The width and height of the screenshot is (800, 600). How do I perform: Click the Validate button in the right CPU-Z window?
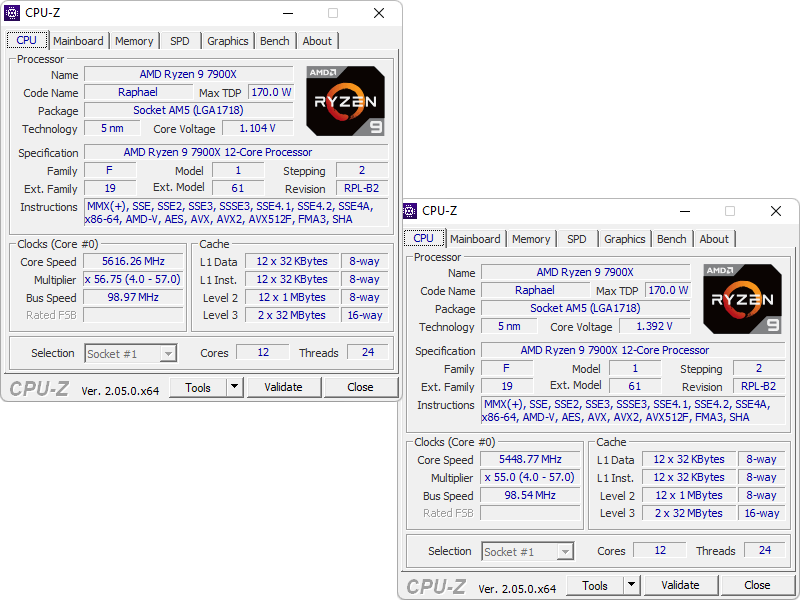pyautogui.click(x=681, y=585)
